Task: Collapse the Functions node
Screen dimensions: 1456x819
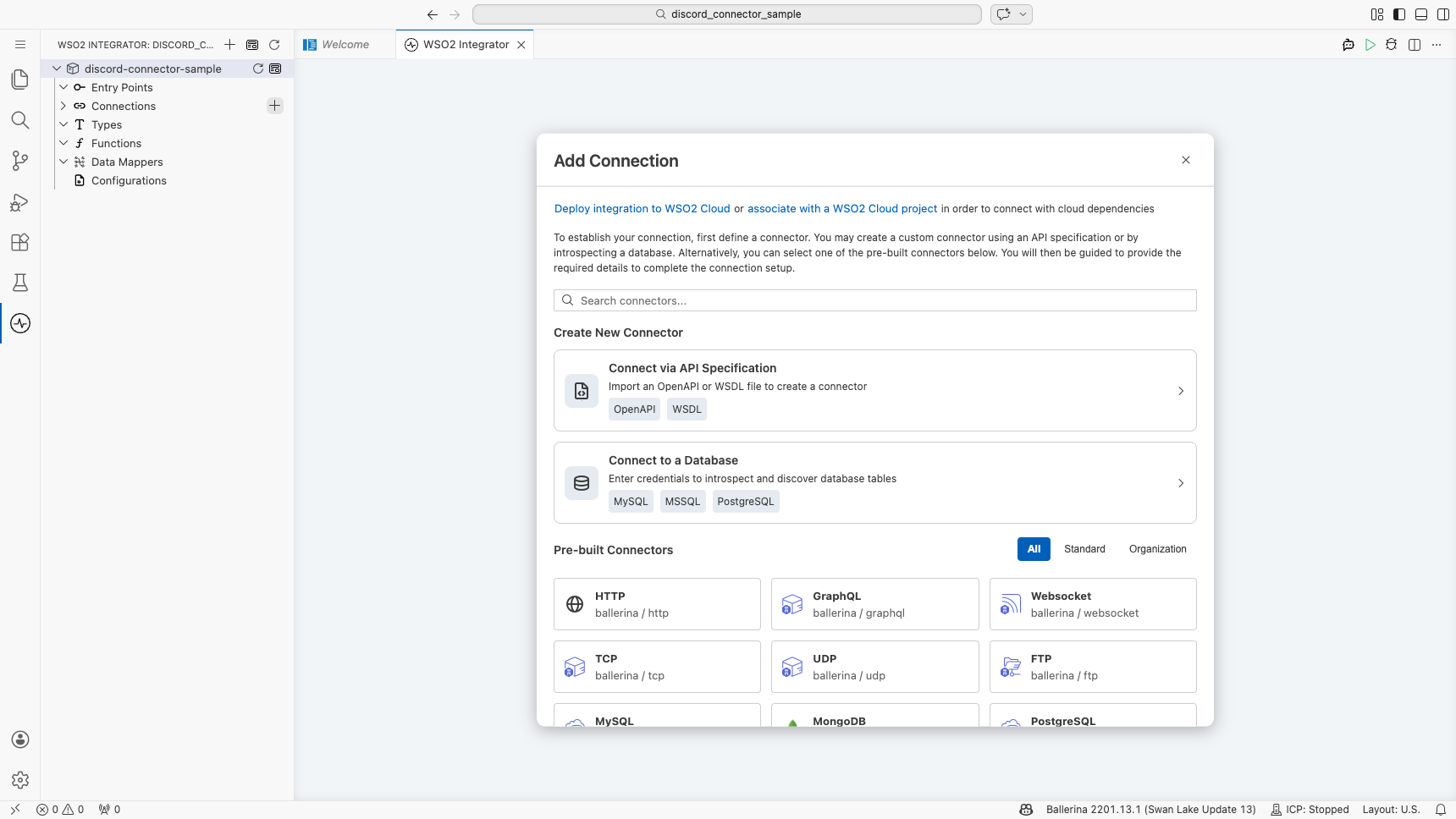Action: pos(63,143)
